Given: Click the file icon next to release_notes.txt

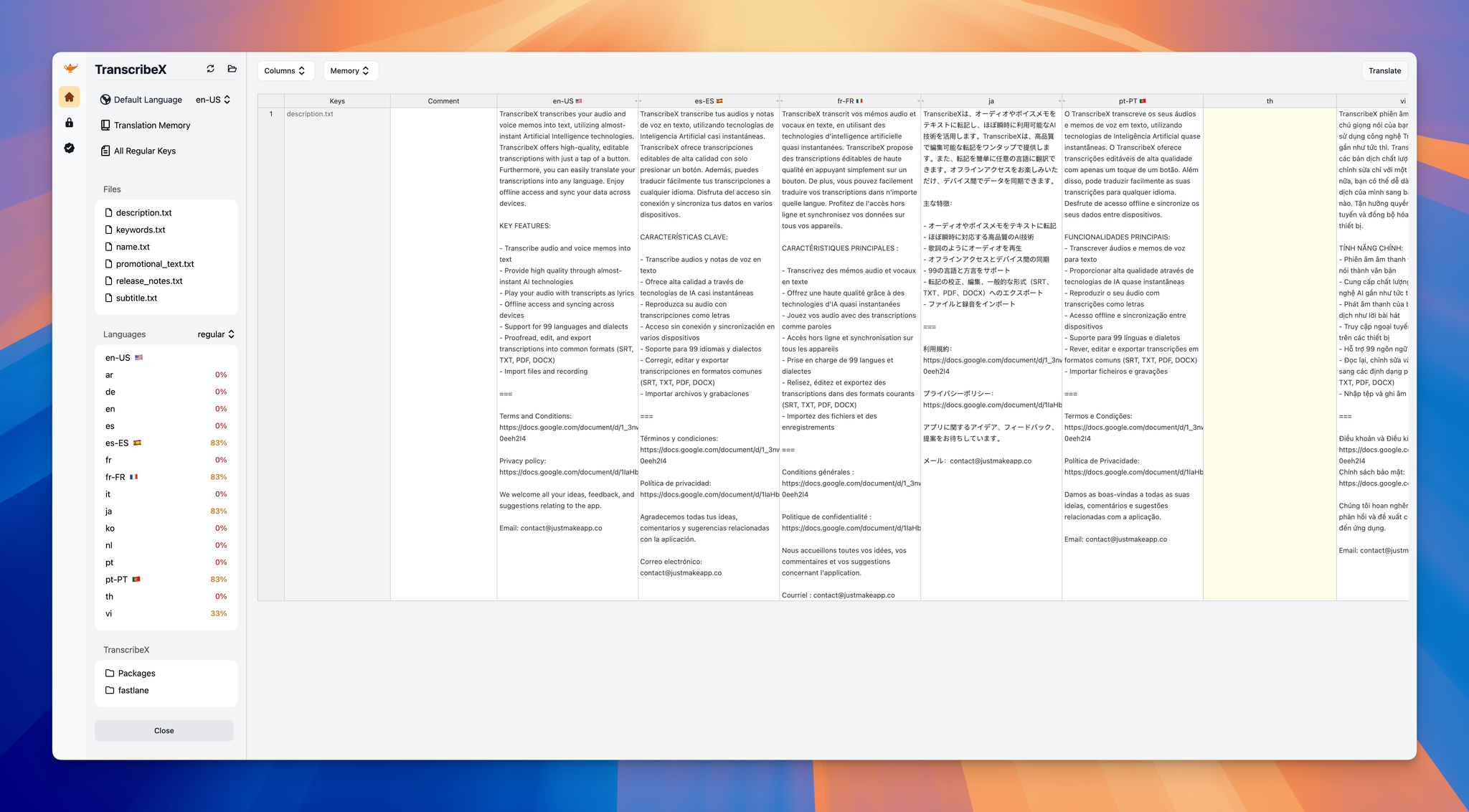Looking at the screenshot, I should [109, 280].
